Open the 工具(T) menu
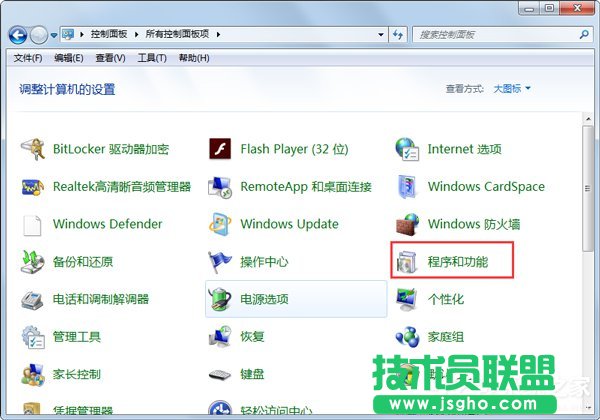Viewport: 600px width, 420px height. pyautogui.click(x=151, y=58)
